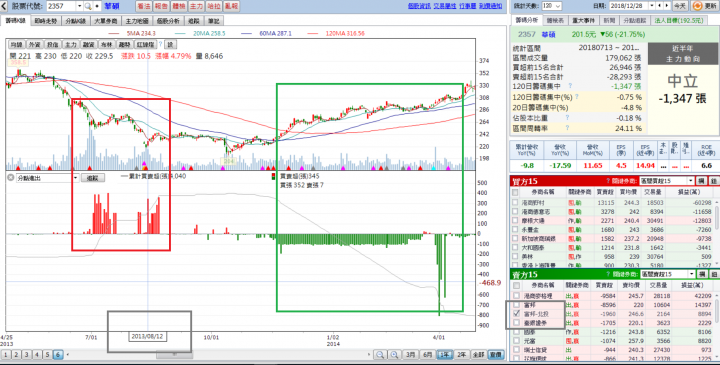720x365 pixels.
Task: Open the 賣方15 區間賣超15 dropdown
Action: (667, 274)
